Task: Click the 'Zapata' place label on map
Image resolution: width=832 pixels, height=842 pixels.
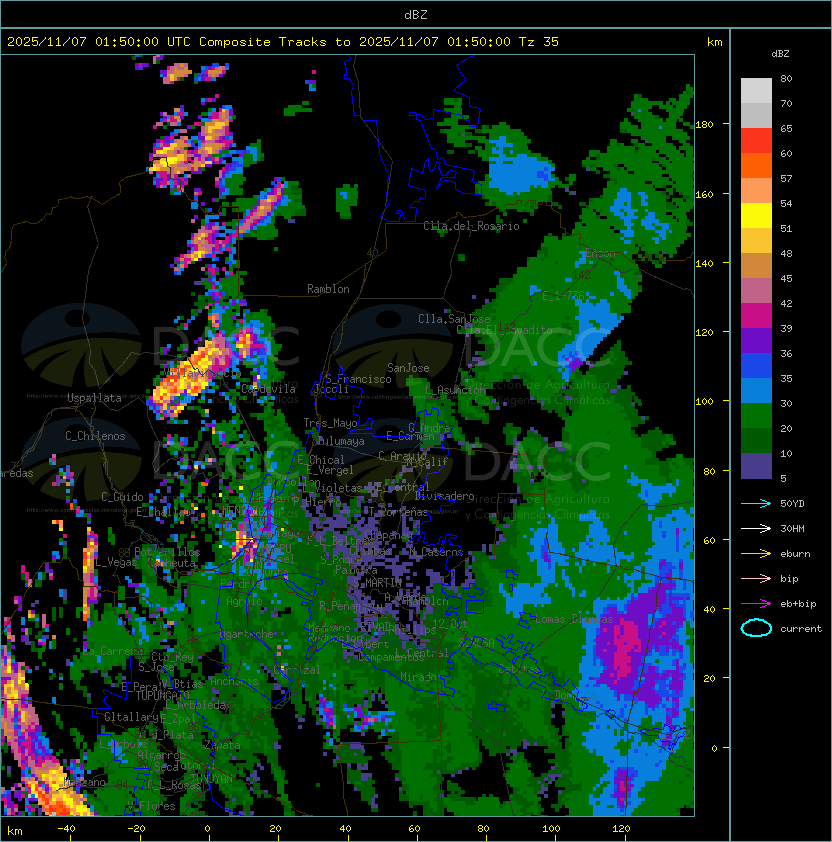Action: [222, 745]
